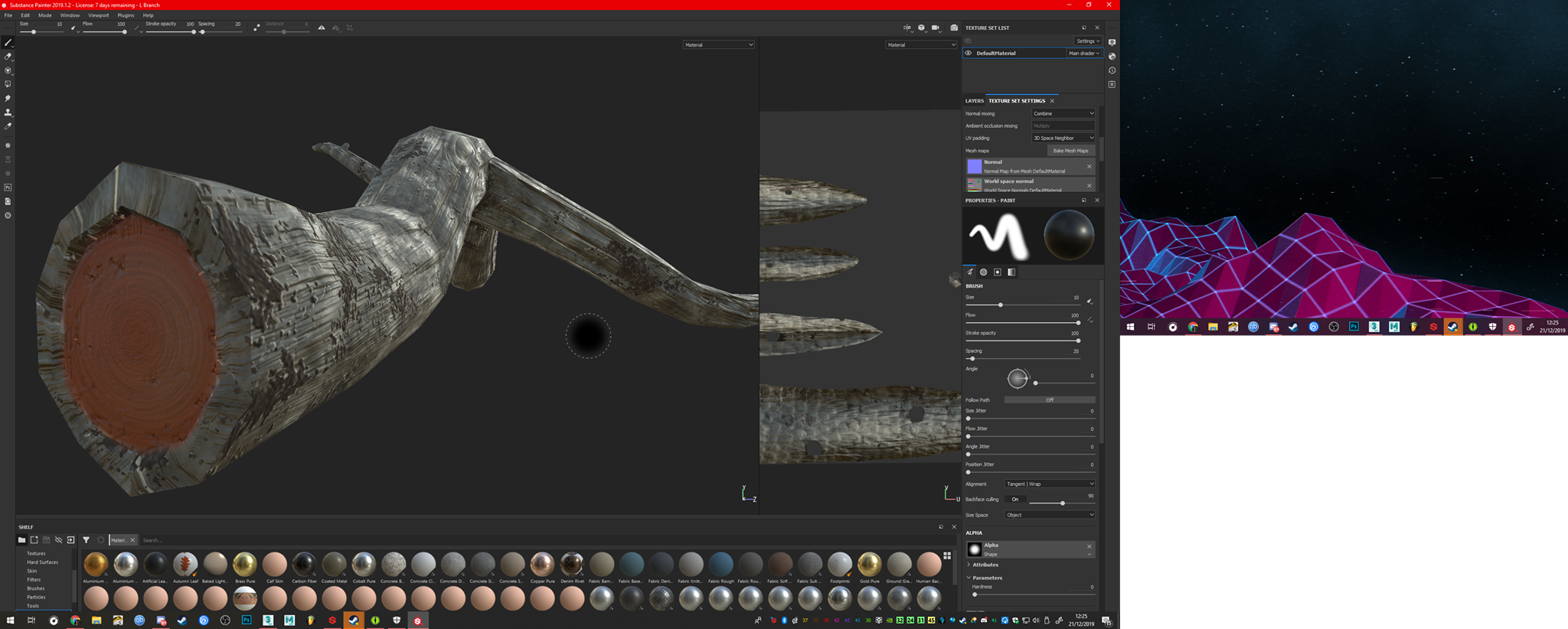Image resolution: width=1568 pixels, height=629 pixels.
Task: Open Steam from the Windows taskbar
Action: 182,621
